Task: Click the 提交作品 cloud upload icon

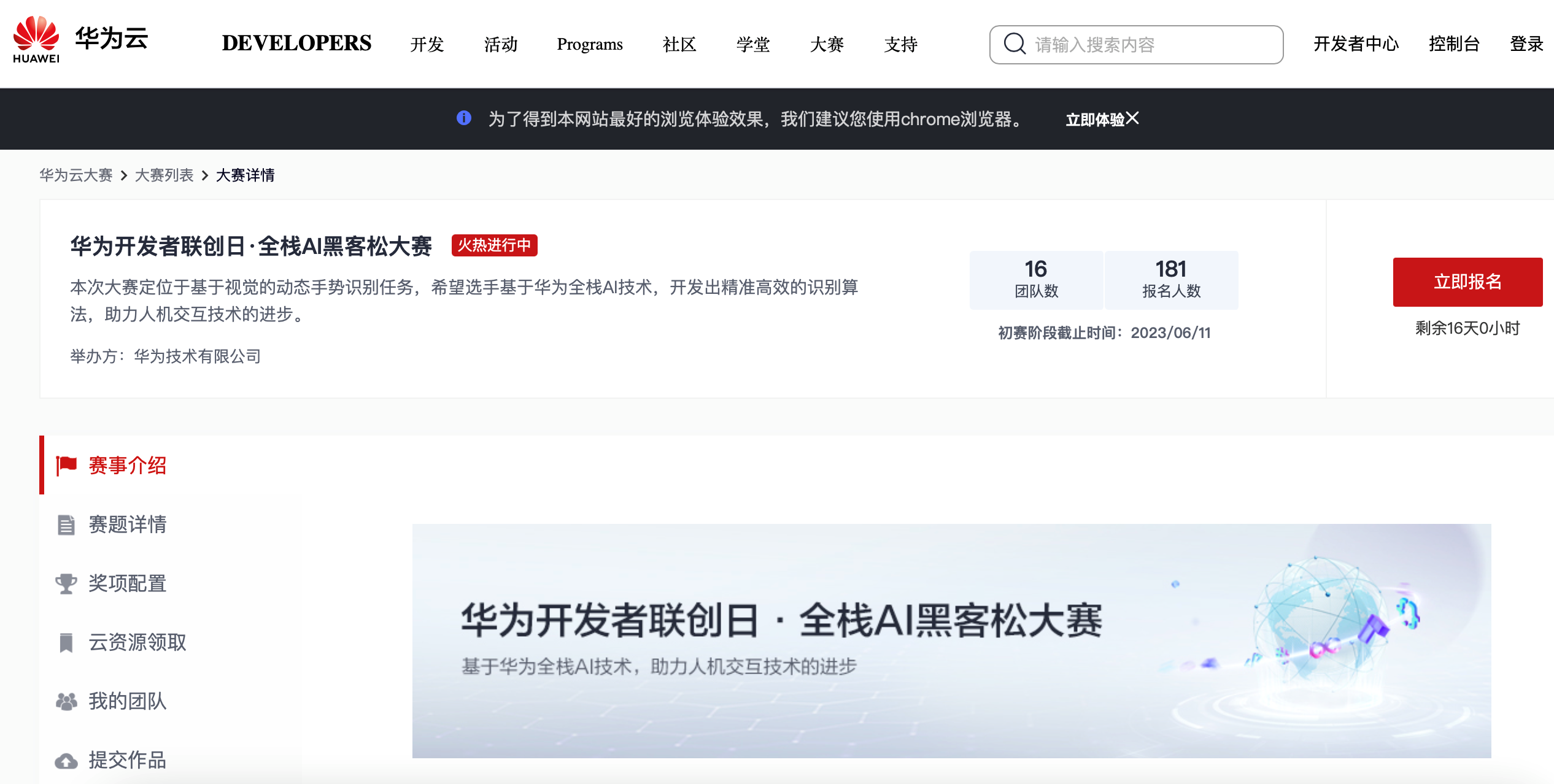Action: 66,761
